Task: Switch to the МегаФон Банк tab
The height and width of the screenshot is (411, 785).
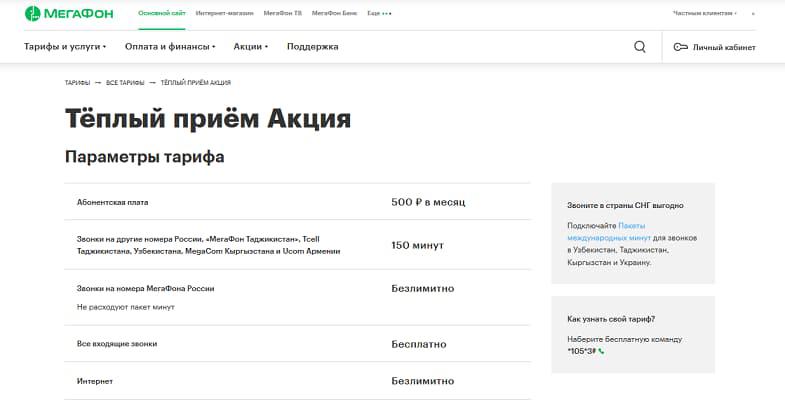Action: coord(334,14)
